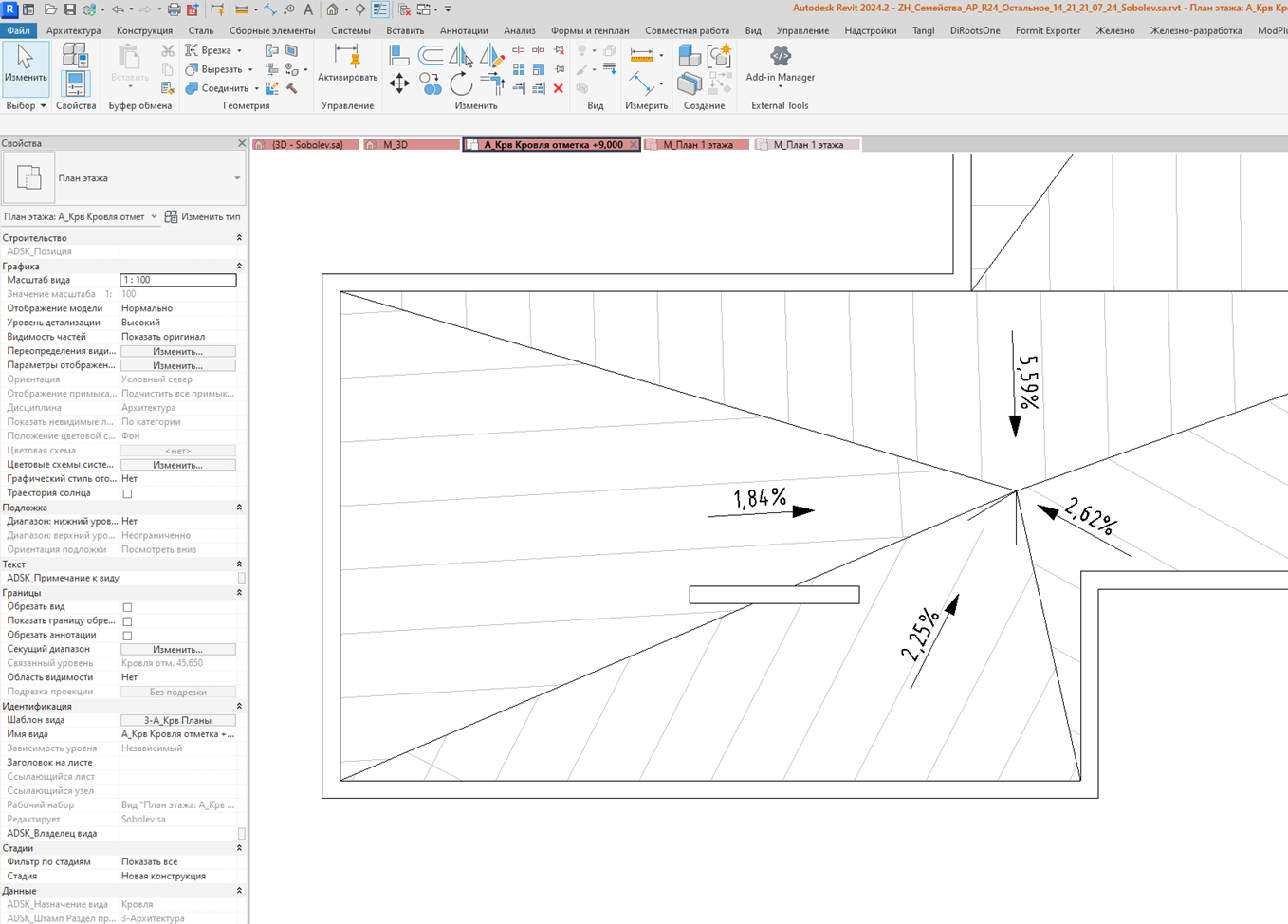The image size is (1288, 924).
Task: Activate the Modify arrow tool
Action: coord(26,69)
